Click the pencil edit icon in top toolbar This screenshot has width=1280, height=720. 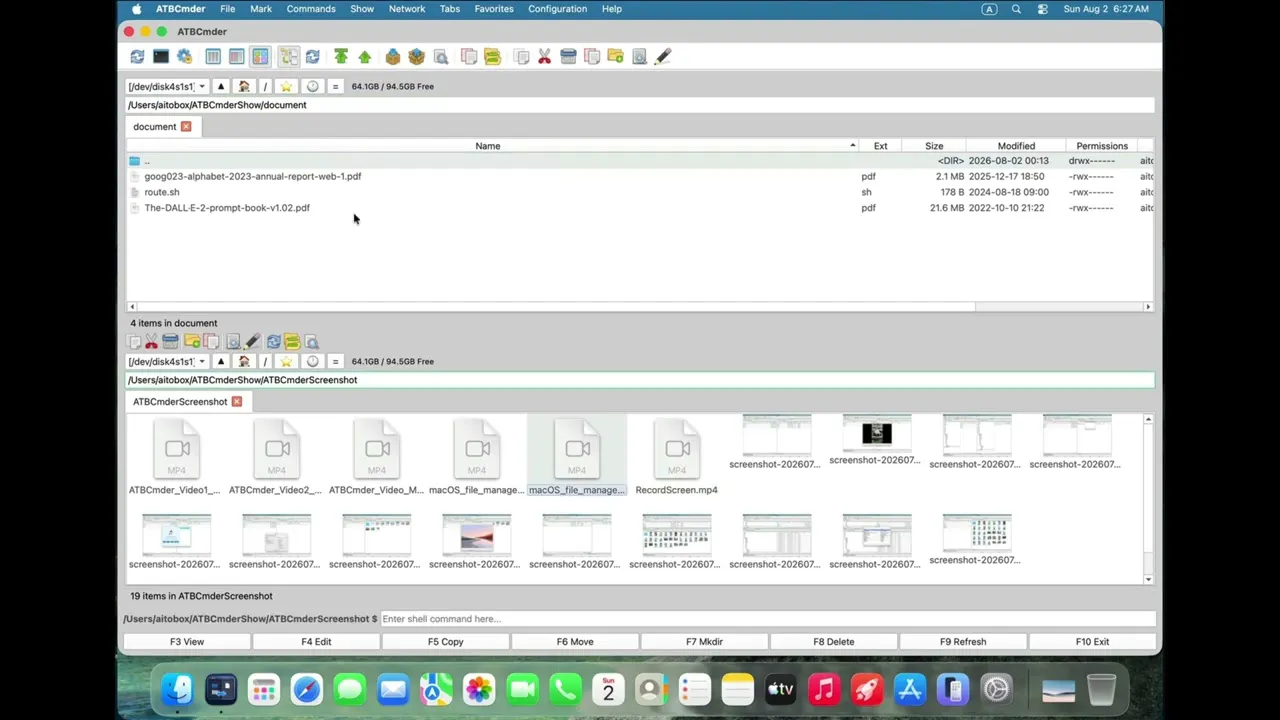tap(662, 57)
